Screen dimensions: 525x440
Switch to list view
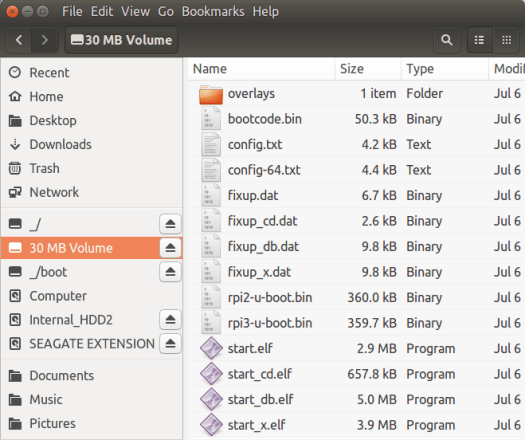(x=479, y=40)
